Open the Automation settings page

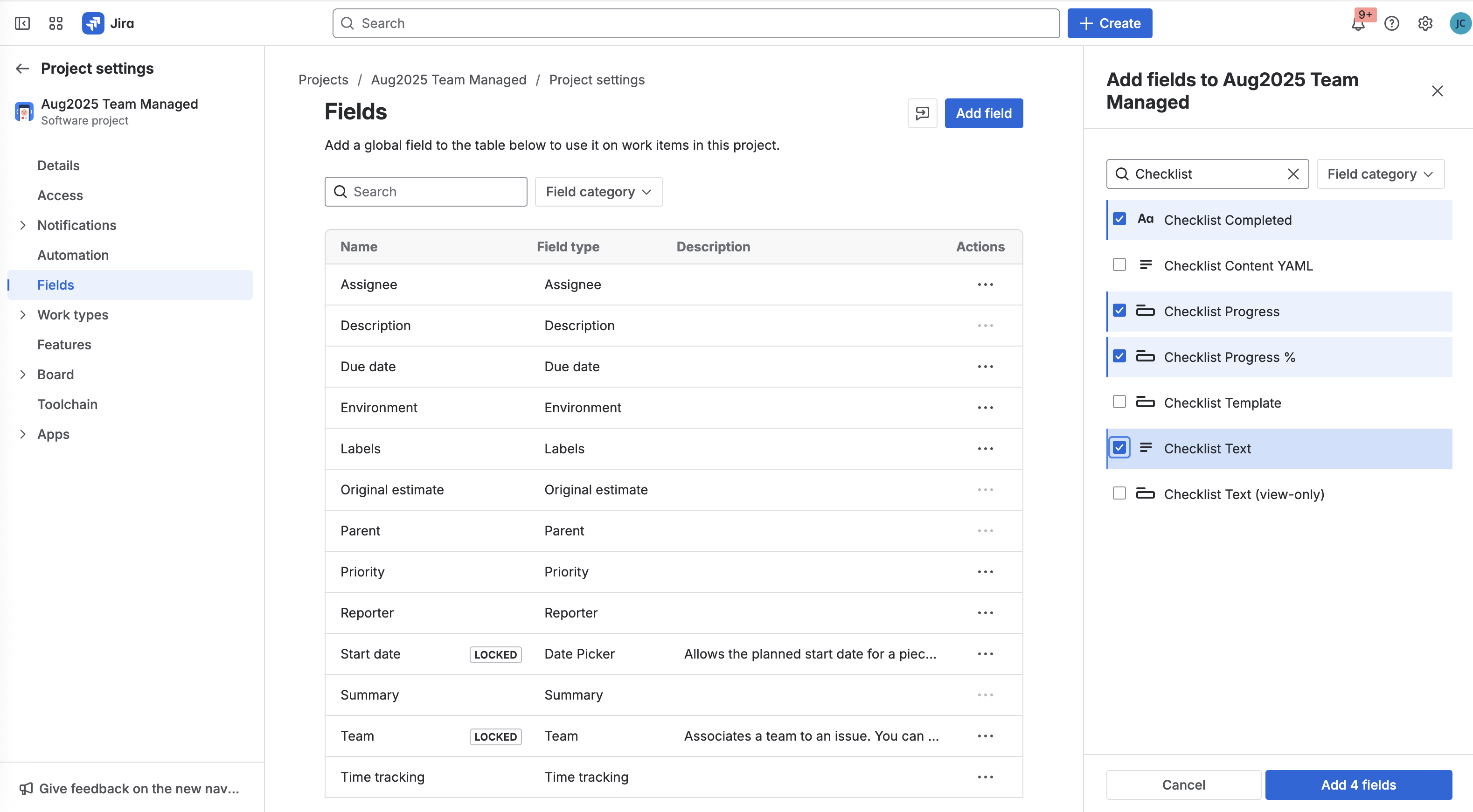pos(73,255)
